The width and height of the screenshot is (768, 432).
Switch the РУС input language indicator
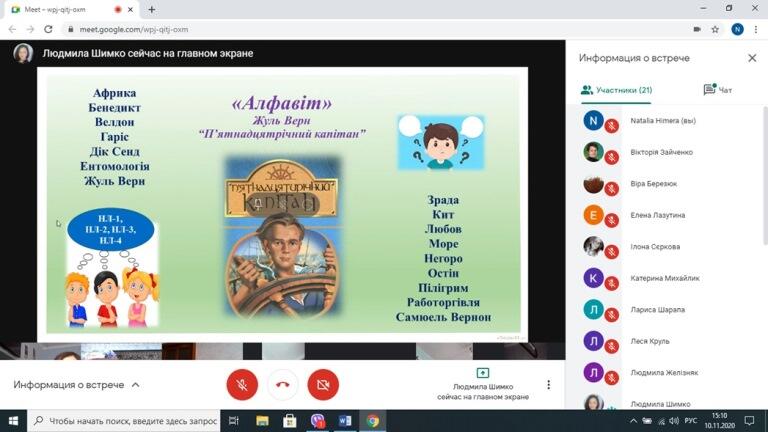pyautogui.click(x=691, y=421)
